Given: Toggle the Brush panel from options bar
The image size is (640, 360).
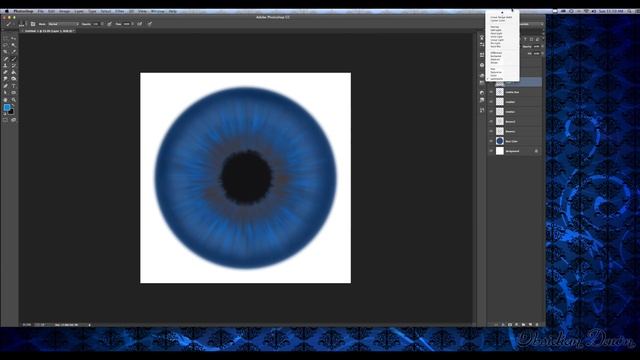Looking at the screenshot, I should point(33,24).
